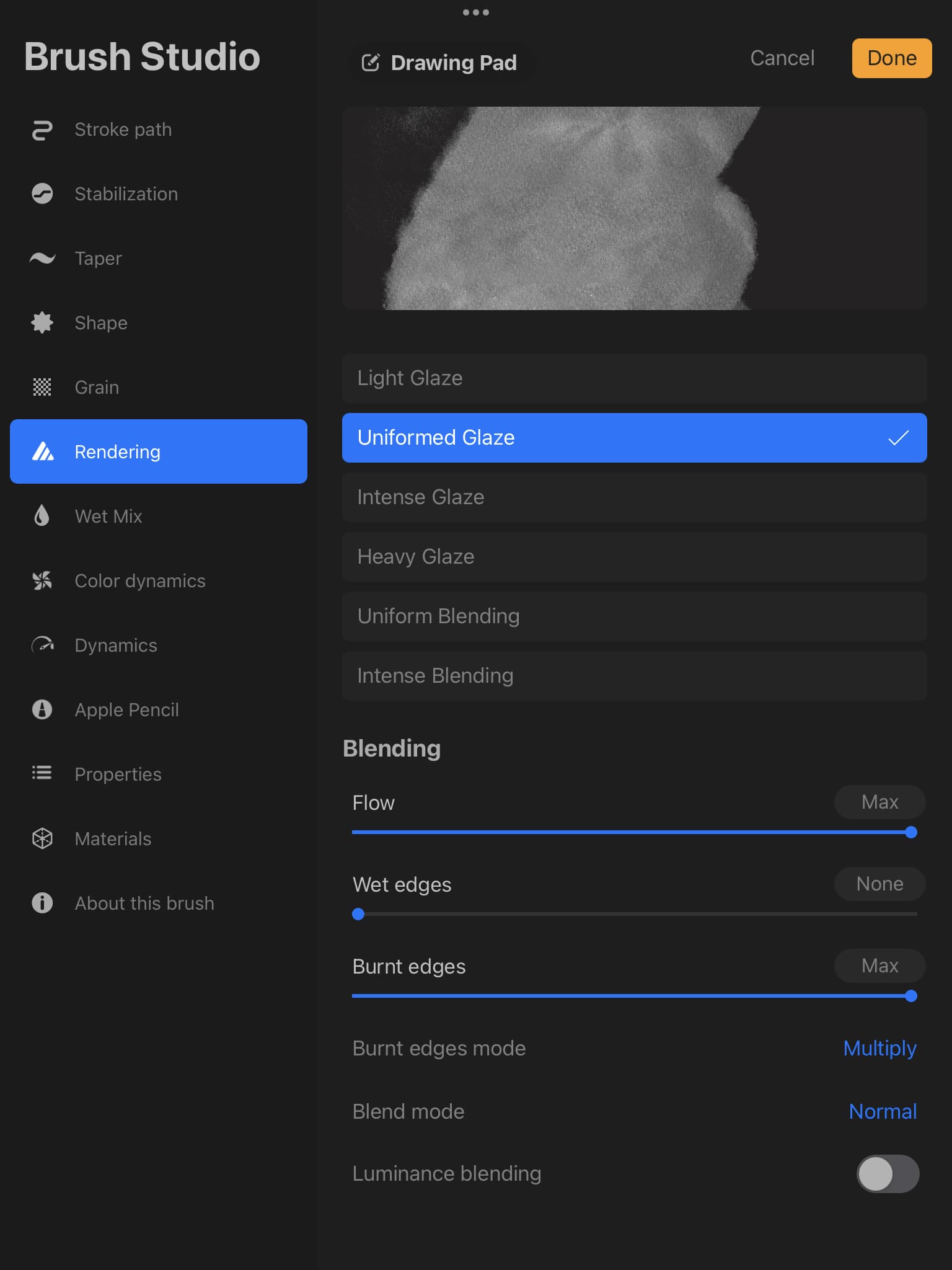952x1270 pixels.
Task: Tap the Flow Max value field
Action: [879, 802]
